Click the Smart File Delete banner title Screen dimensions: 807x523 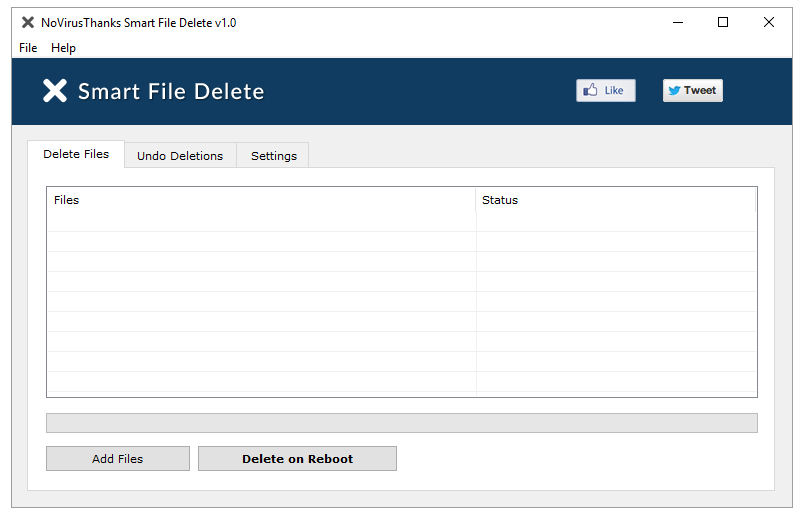(171, 92)
